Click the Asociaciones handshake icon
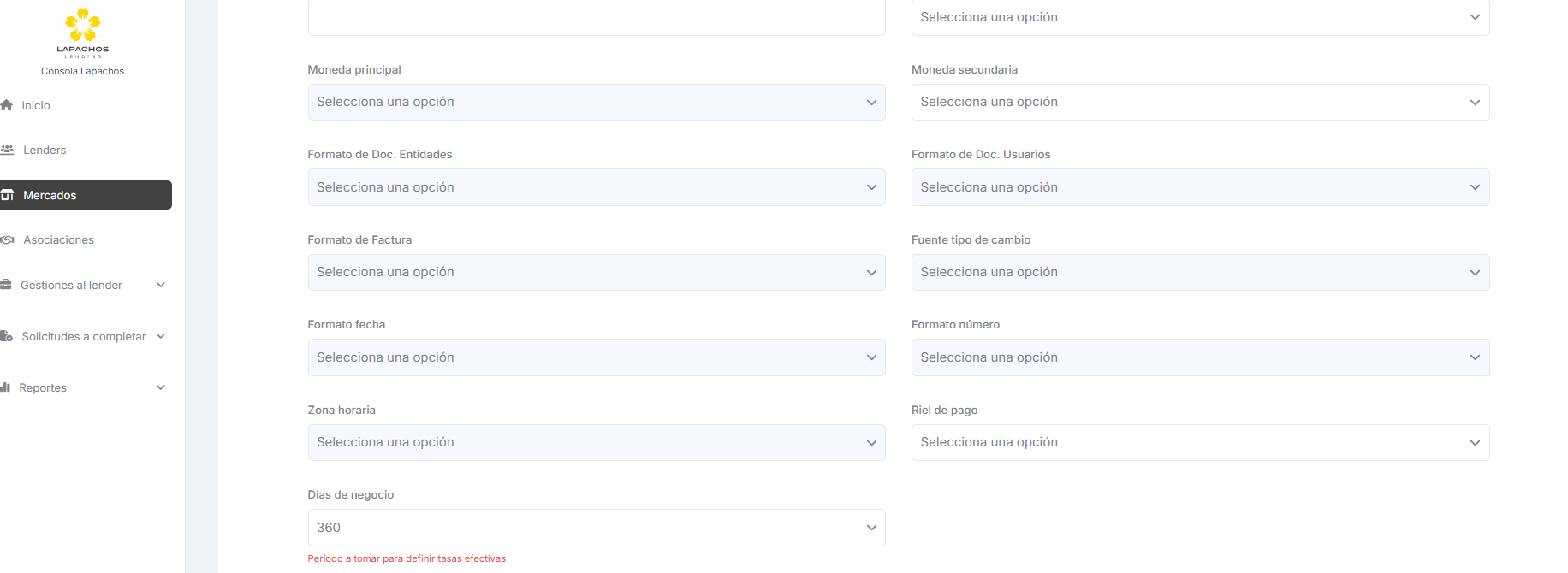 pyautogui.click(x=8, y=240)
